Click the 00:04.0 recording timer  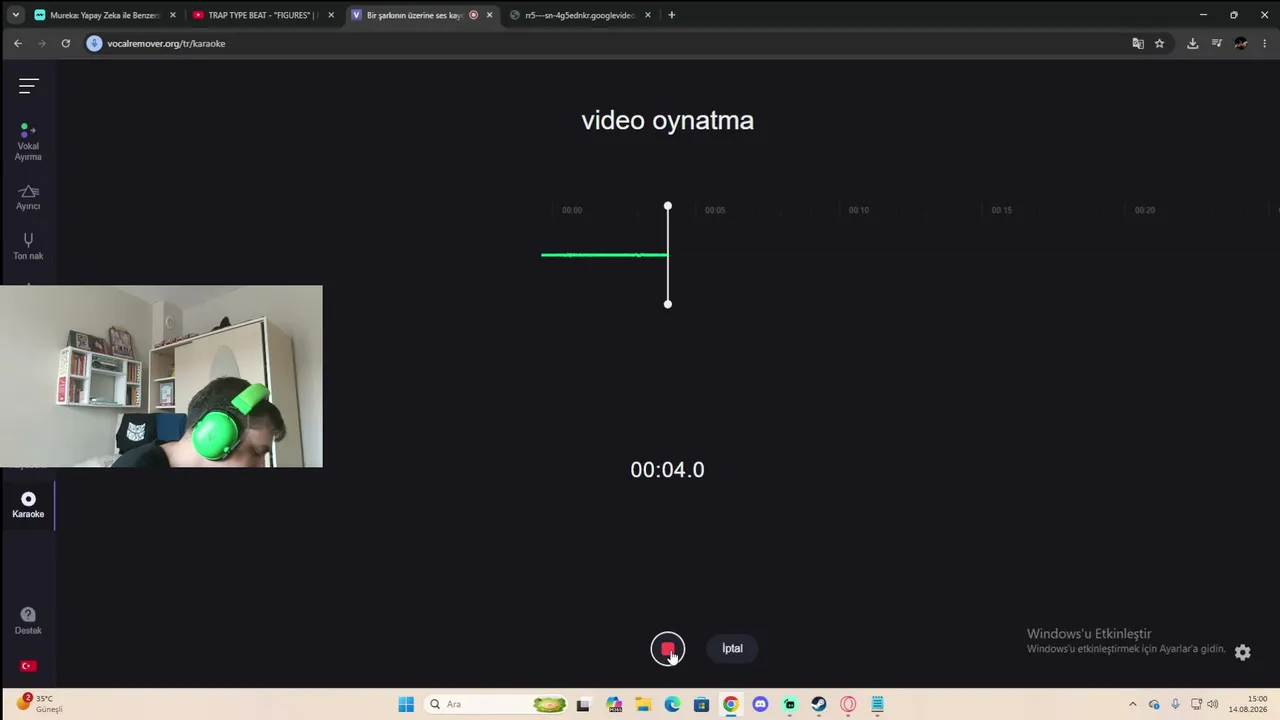coord(667,470)
